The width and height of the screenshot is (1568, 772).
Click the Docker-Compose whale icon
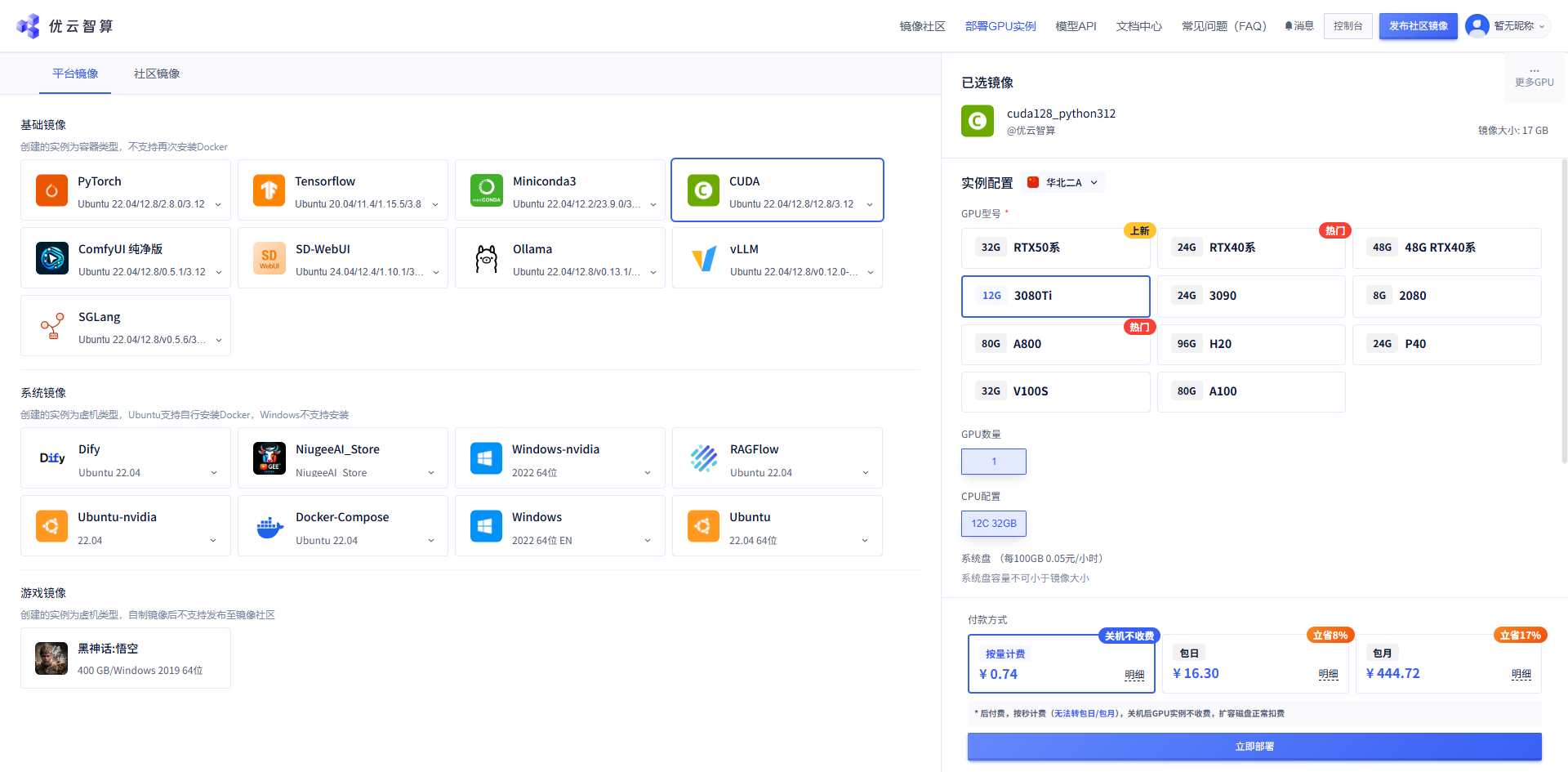[x=269, y=527]
